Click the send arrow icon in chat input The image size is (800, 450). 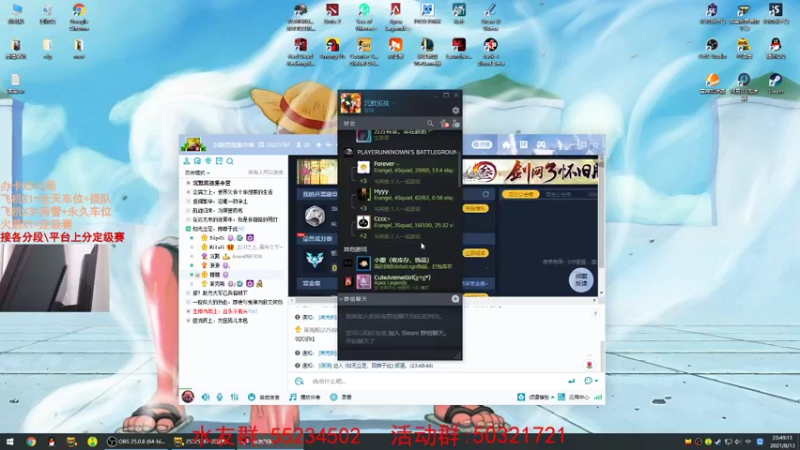pyautogui.click(x=571, y=381)
